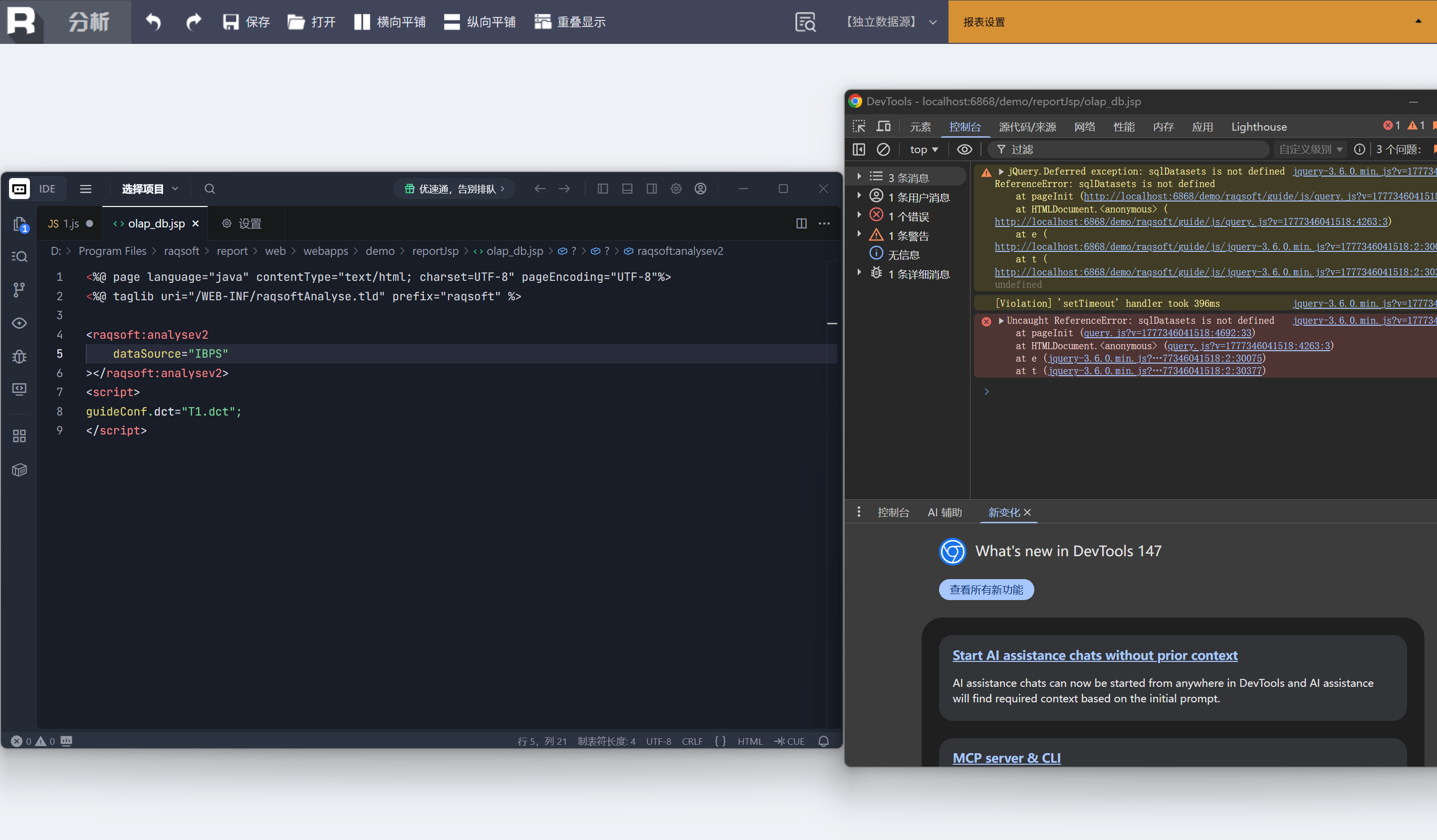Image resolution: width=1437 pixels, height=840 pixels.
Task: Open IDE notifications bell
Action: coord(823,741)
